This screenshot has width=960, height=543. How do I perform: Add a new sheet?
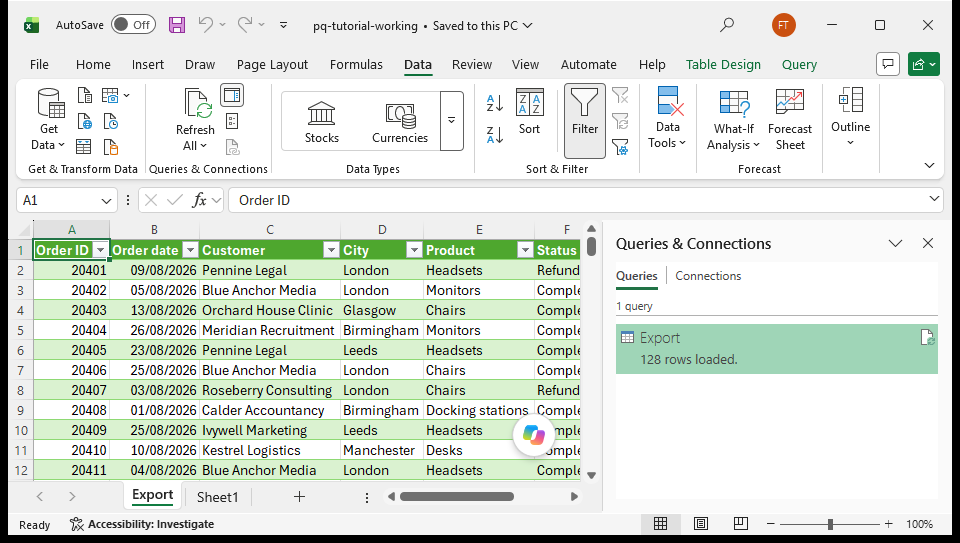pos(299,496)
